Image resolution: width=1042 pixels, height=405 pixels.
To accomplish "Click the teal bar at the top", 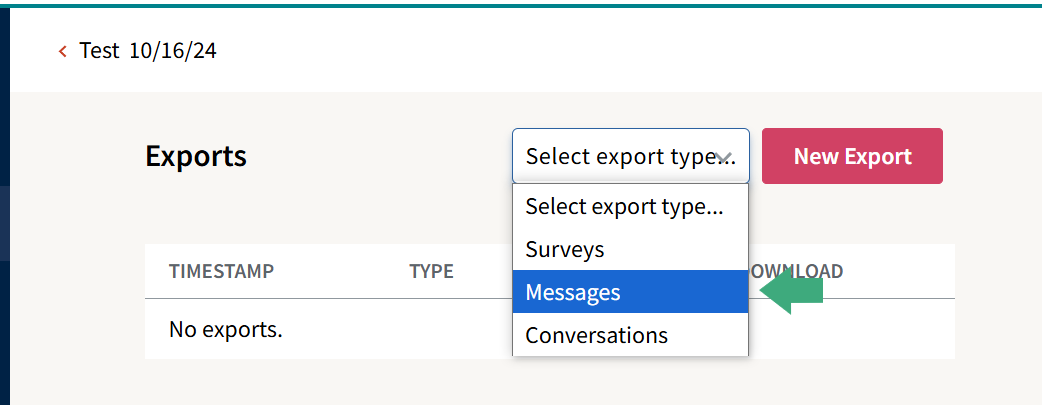I will (520, 3).
